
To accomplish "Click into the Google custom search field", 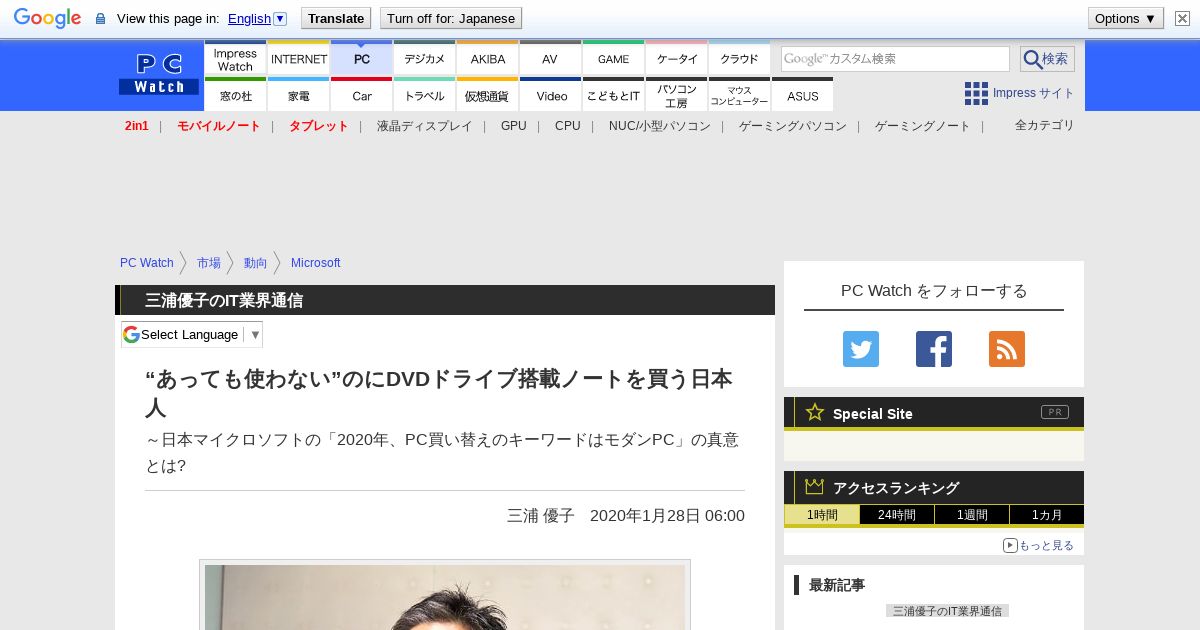I will [895, 59].
